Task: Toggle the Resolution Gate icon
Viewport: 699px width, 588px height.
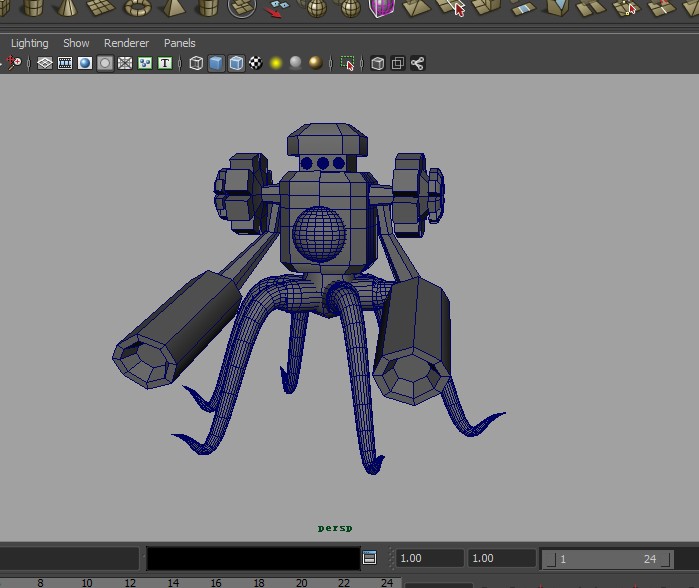Action: pos(85,63)
